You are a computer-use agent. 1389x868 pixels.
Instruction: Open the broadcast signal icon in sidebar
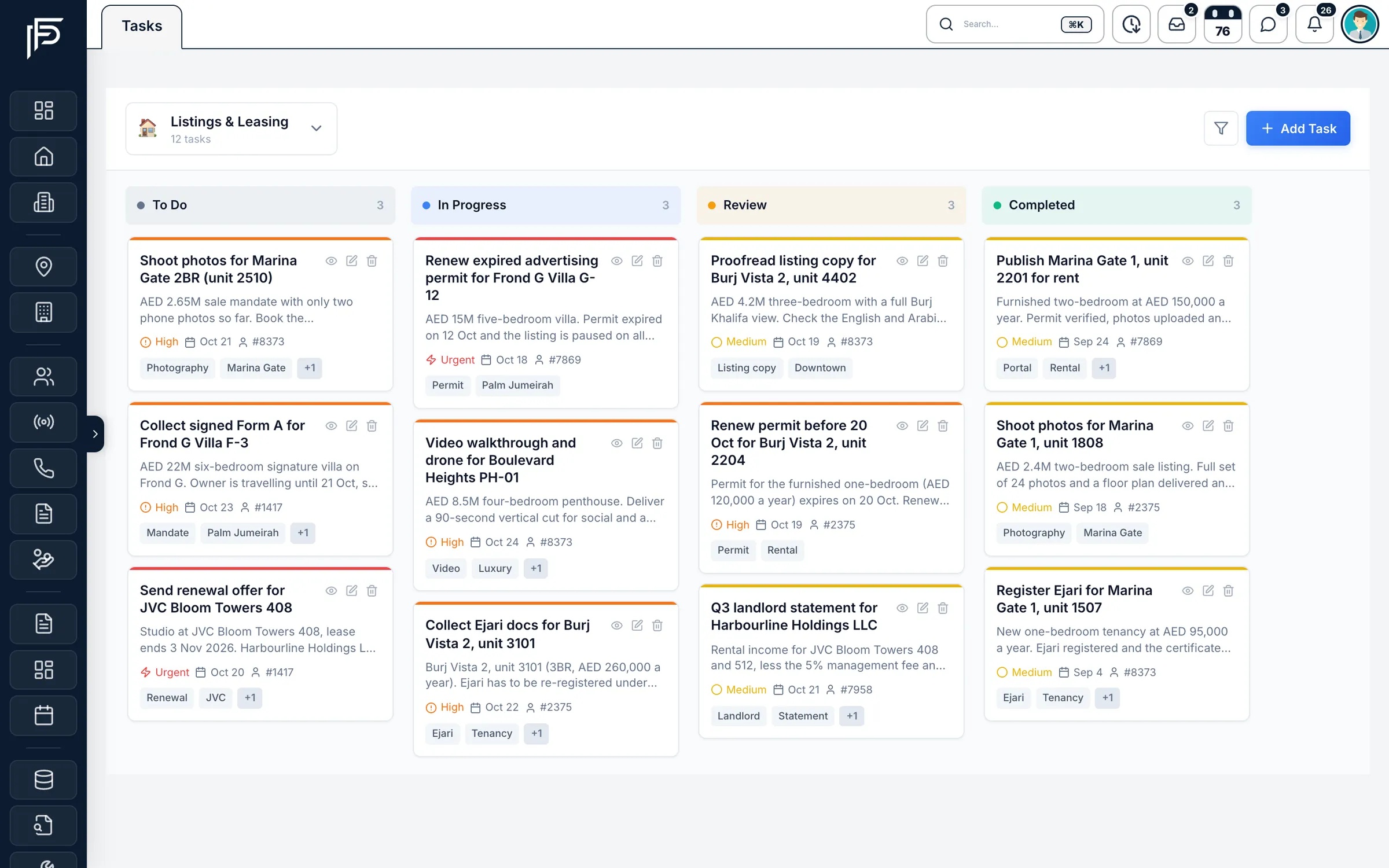pyautogui.click(x=43, y=422)
